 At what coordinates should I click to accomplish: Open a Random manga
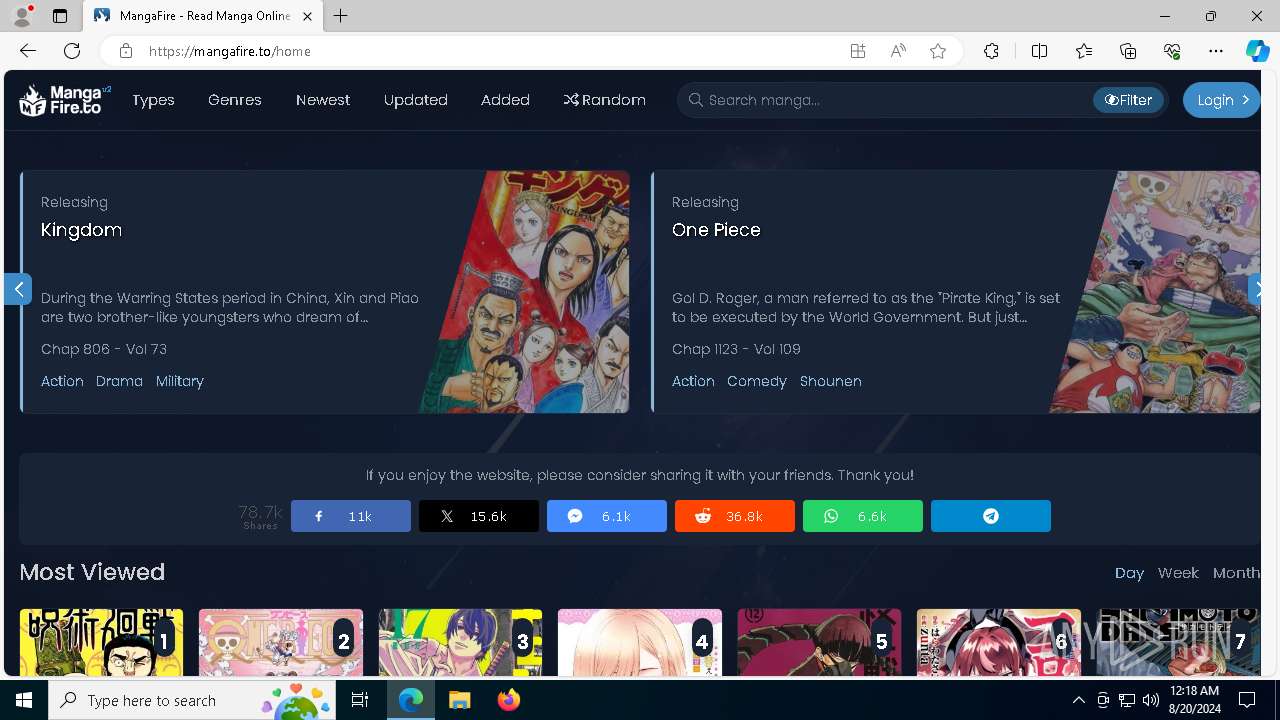tap(604, 100)
